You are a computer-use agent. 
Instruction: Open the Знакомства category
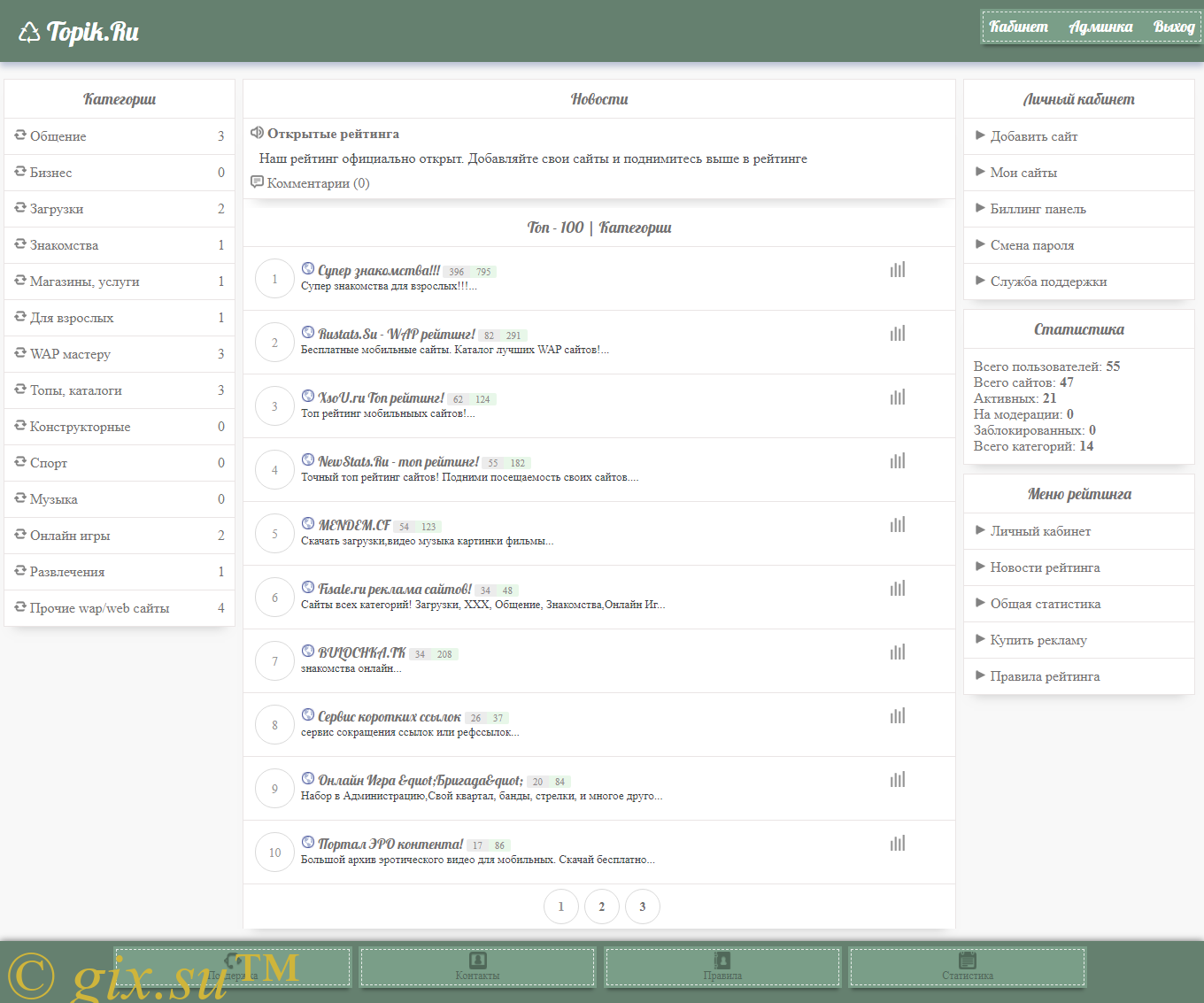click(120, 245)
